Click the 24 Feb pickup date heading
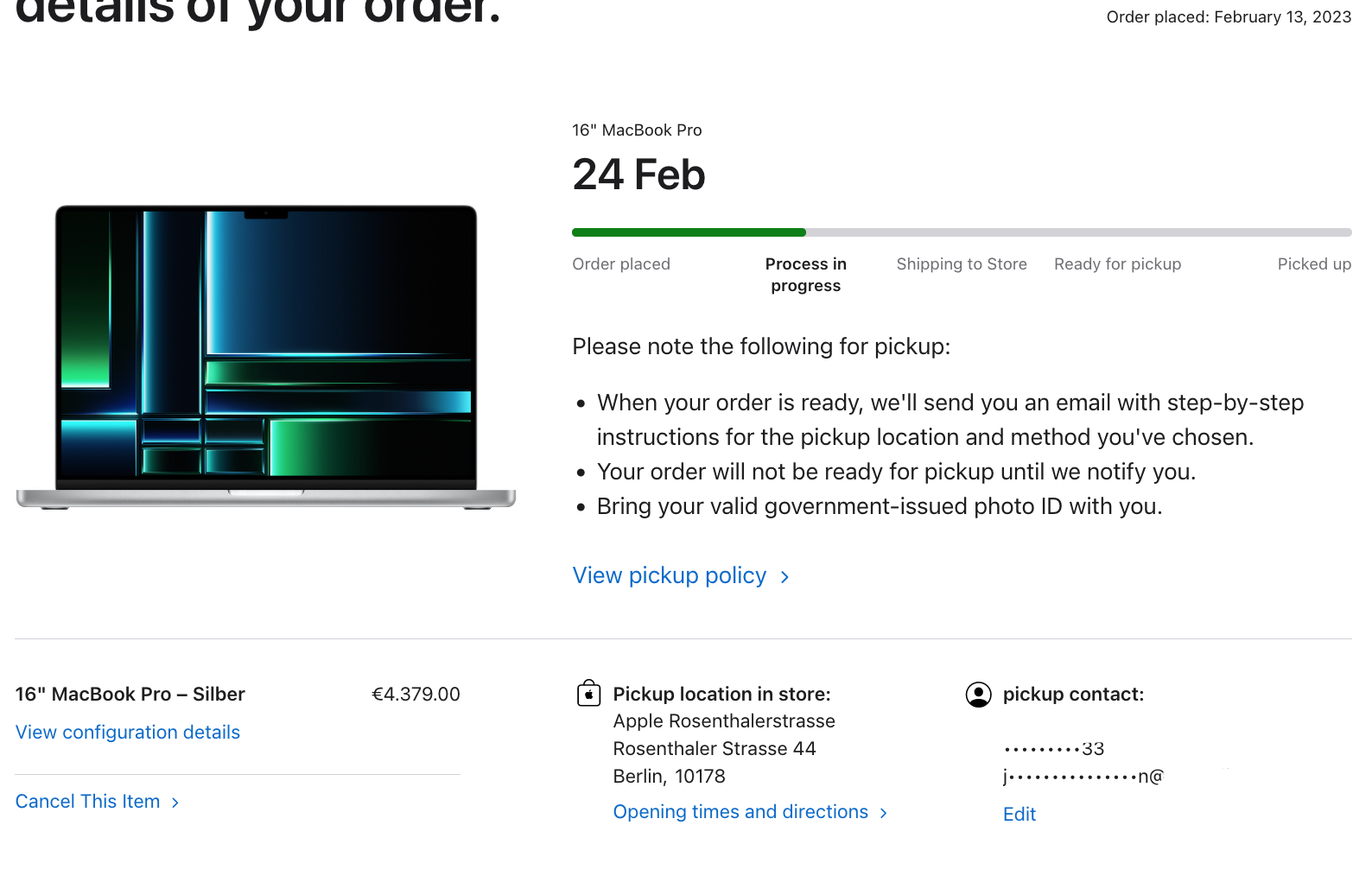Screen dimensions: 1372x895 pos(638,175)
